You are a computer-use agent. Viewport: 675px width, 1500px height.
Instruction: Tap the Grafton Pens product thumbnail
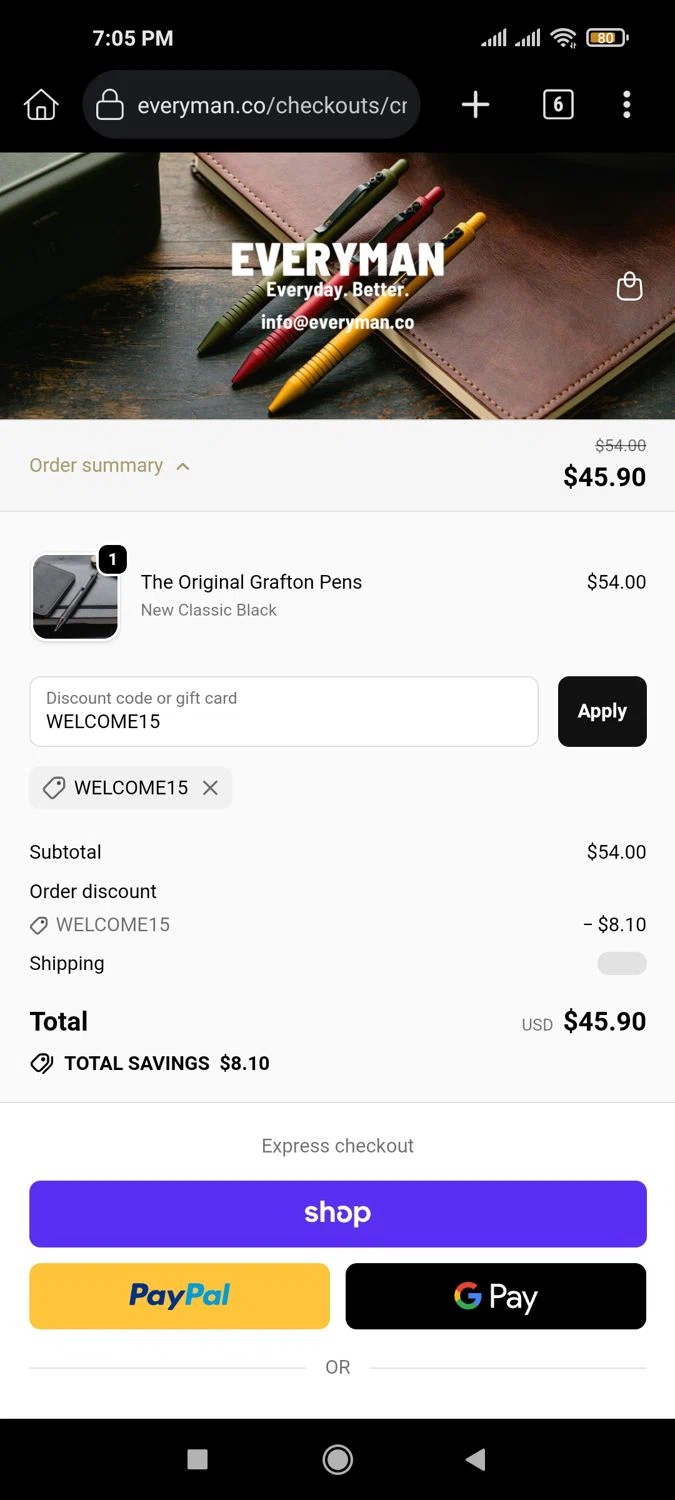75,596
